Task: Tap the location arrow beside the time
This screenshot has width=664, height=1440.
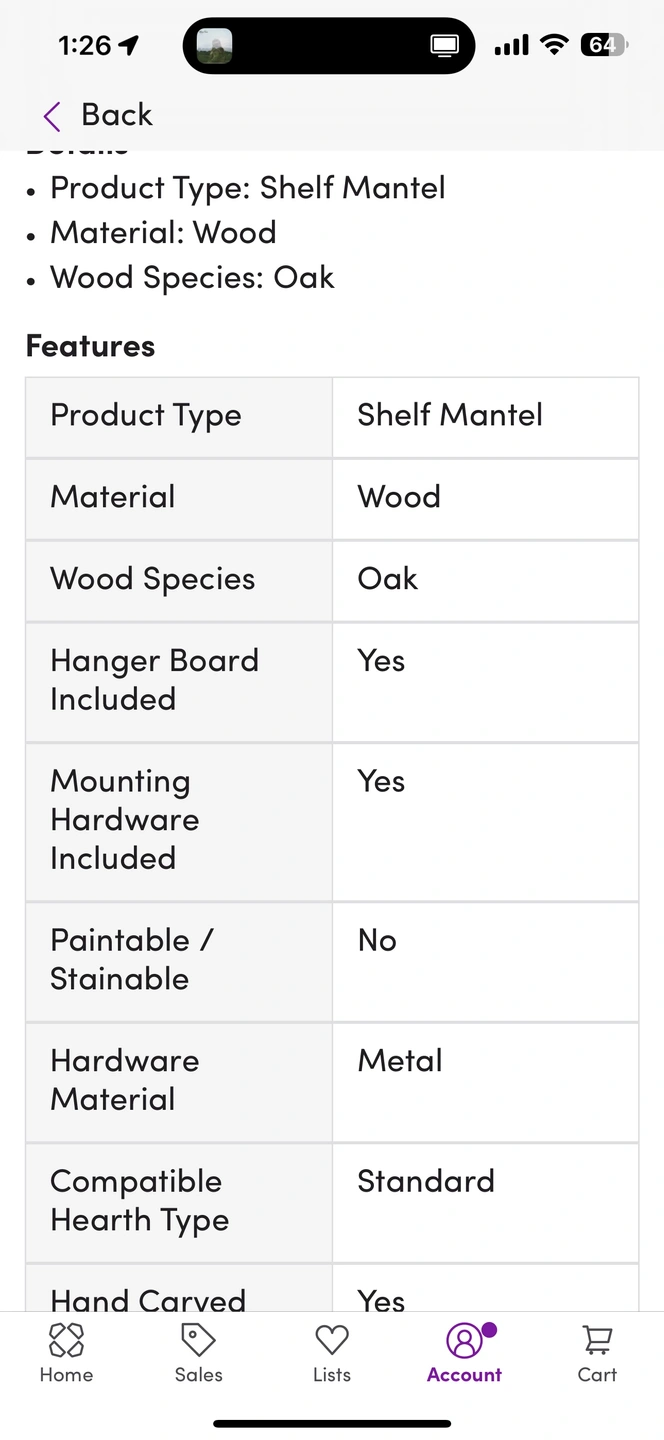Action: pyautogui.click(x=129, y=45)
